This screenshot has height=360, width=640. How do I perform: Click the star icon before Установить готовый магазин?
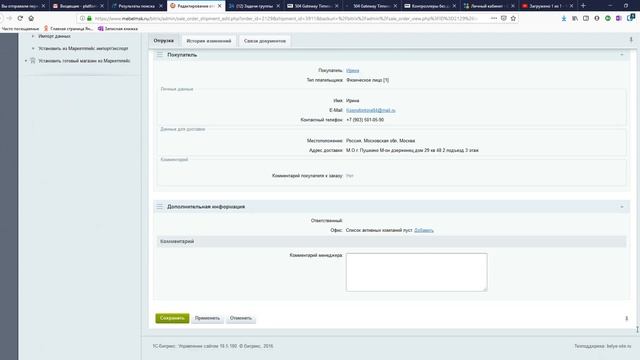[33, 61]
